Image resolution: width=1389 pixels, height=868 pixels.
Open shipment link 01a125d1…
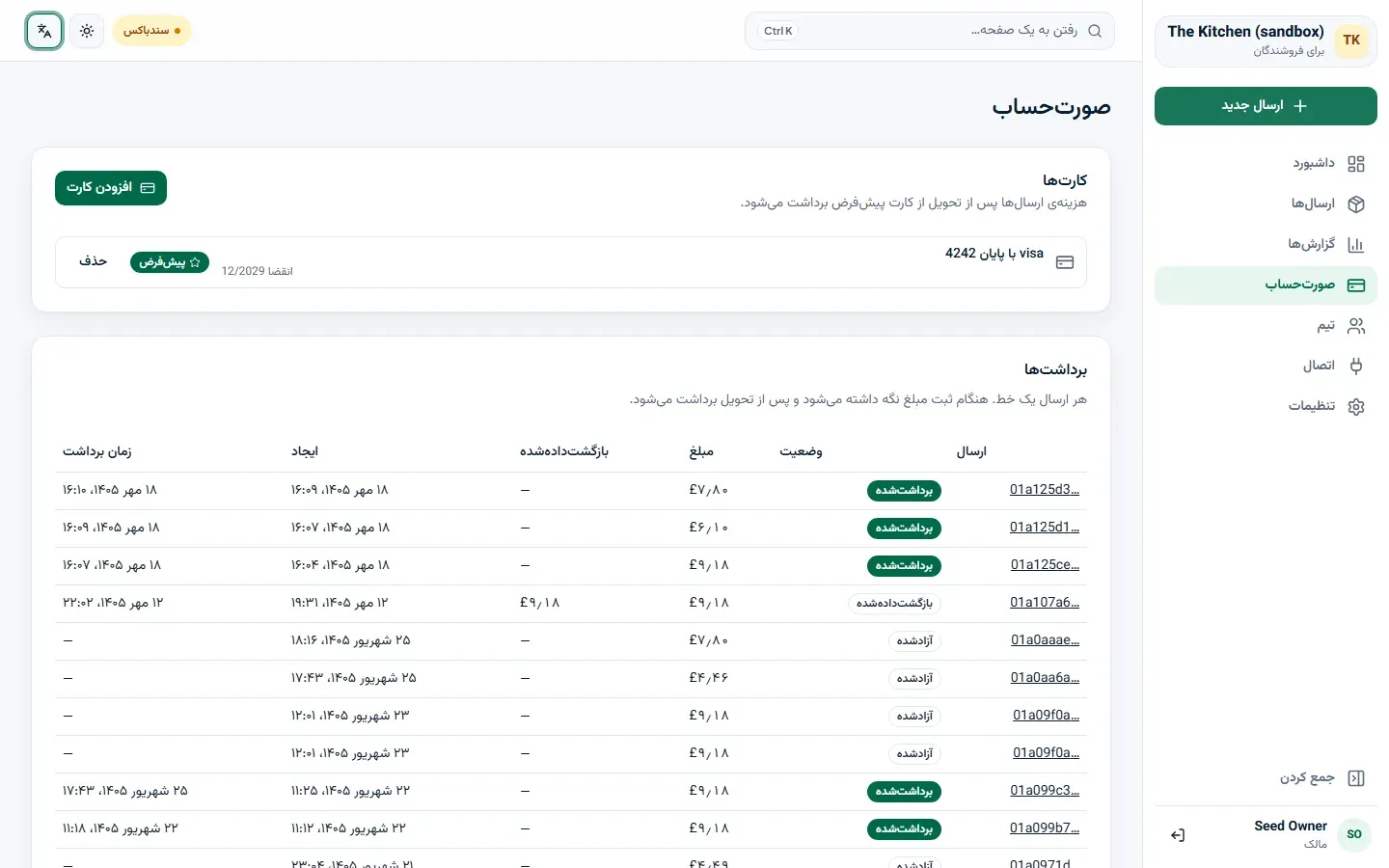click(1045, 528)
